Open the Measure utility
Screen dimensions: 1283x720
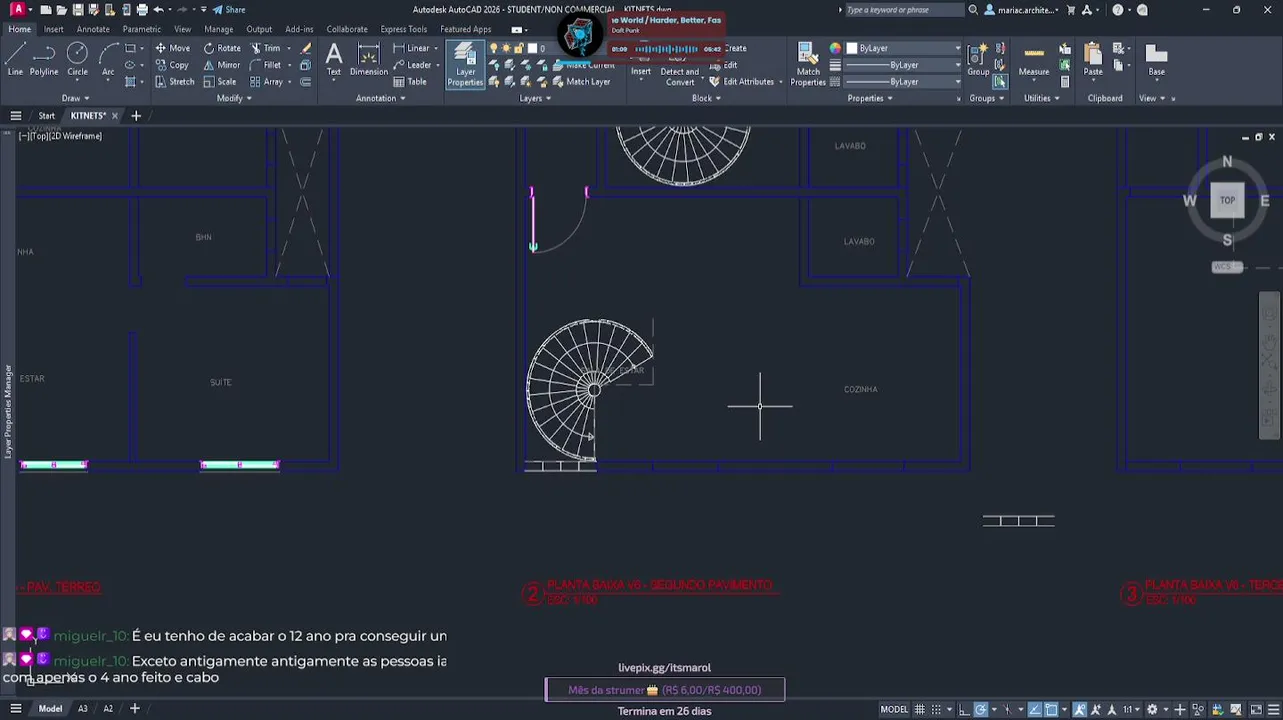(1034, 59)
